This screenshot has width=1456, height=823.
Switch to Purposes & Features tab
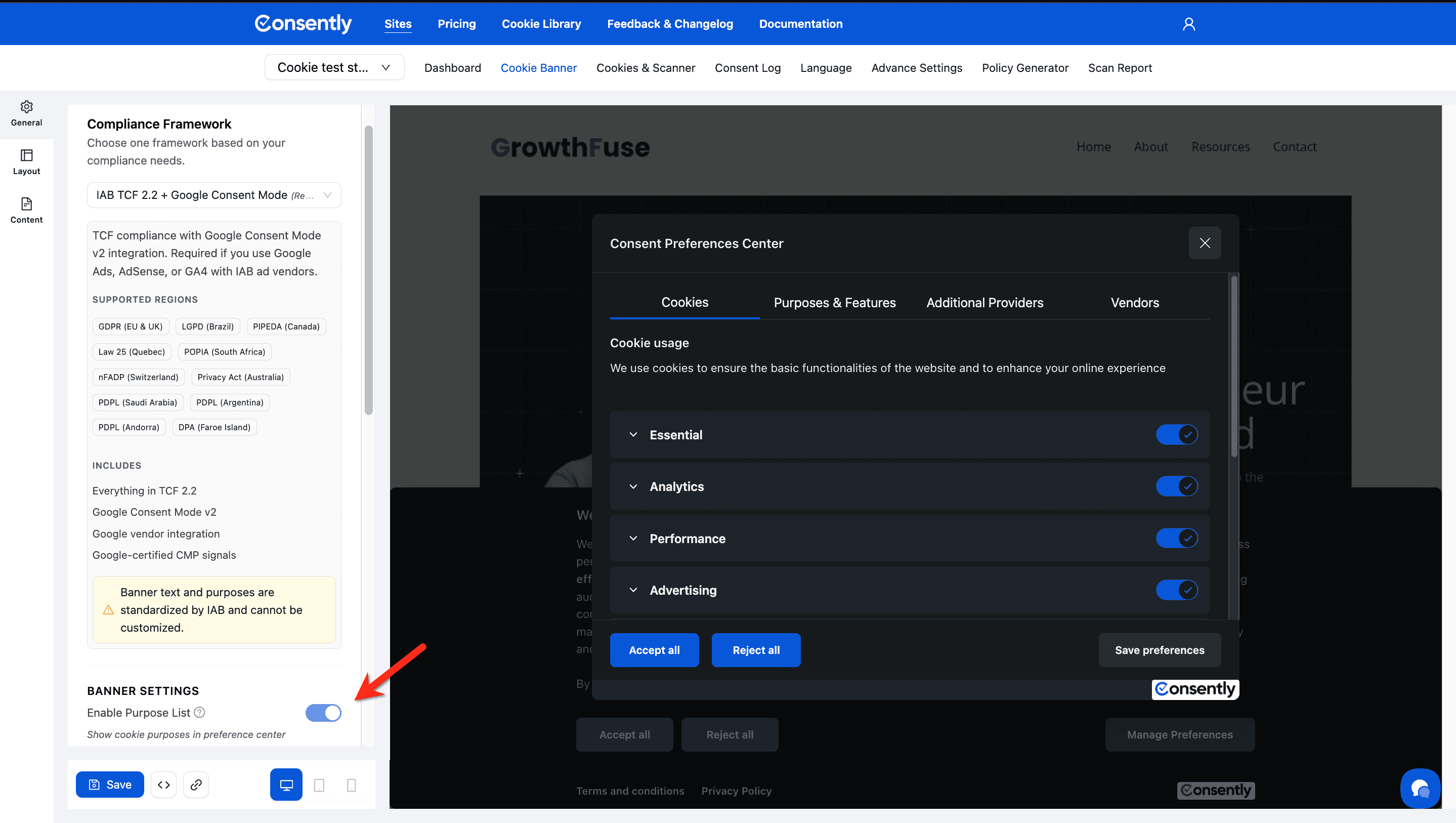pyautogui.click(x=834, y=303)
